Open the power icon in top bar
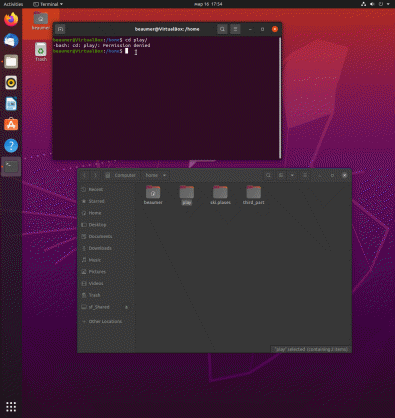Viewport: 395px width, 418px height. 381,4
